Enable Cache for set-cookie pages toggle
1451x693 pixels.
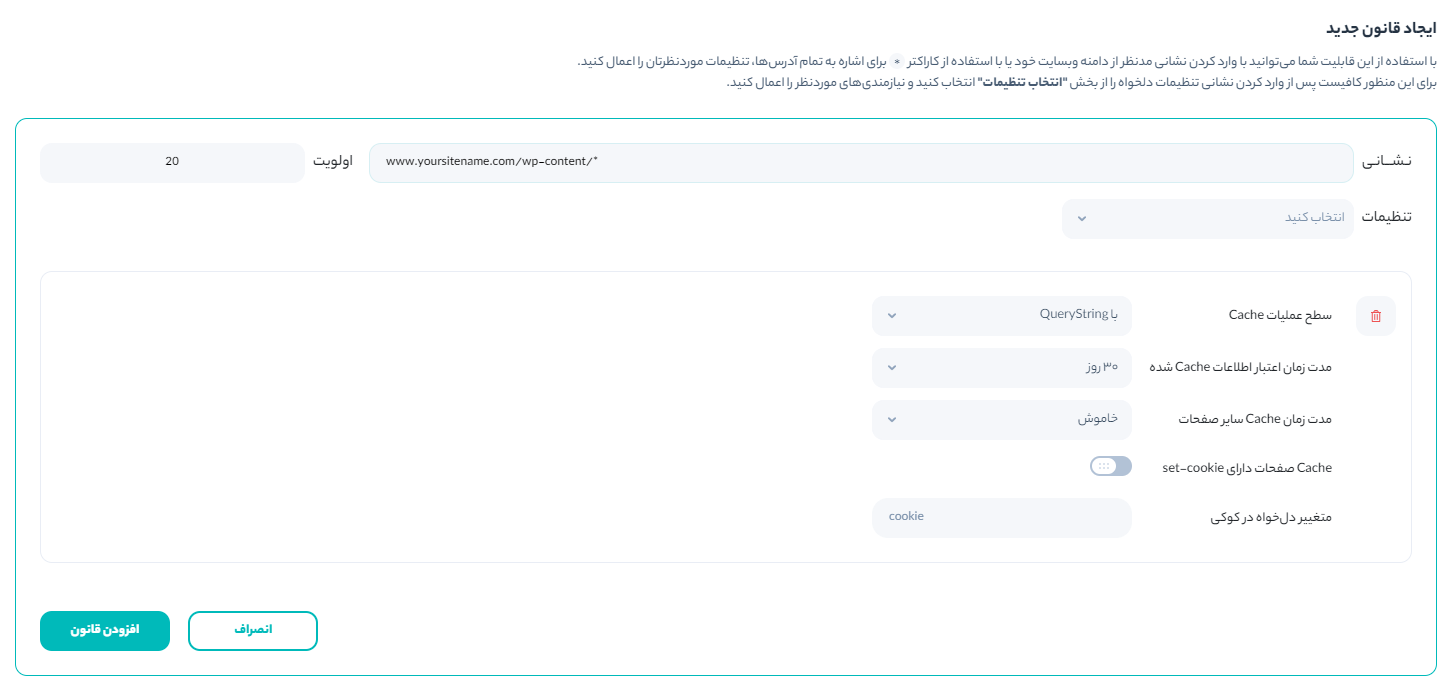click(x=1110, y=466)
